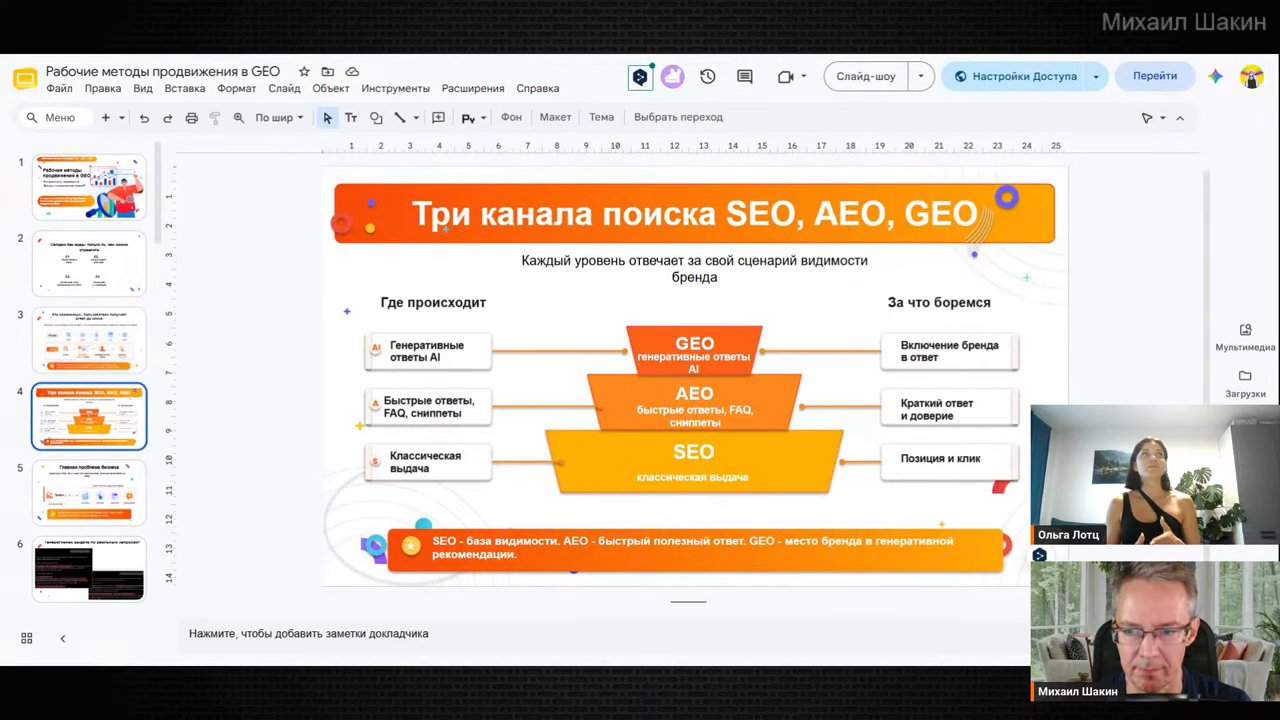The width and height of the screenshot is (1280, 720).
Task: Open the По шир zoom dropdown
Action: 279,118
